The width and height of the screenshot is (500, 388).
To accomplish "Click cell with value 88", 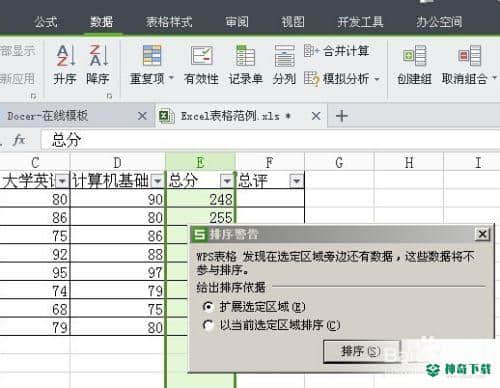I will pyautogui.click(x=118, y=254).
